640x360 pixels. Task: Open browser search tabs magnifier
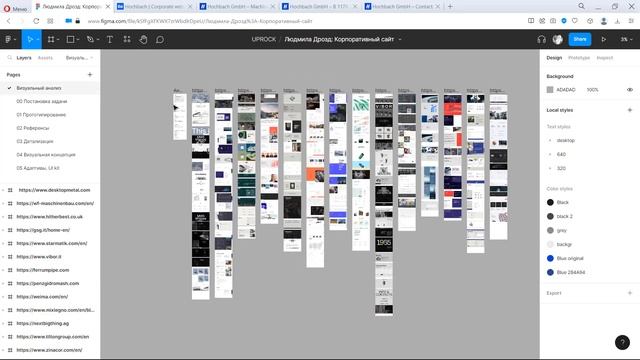click(x=581, y=6)
